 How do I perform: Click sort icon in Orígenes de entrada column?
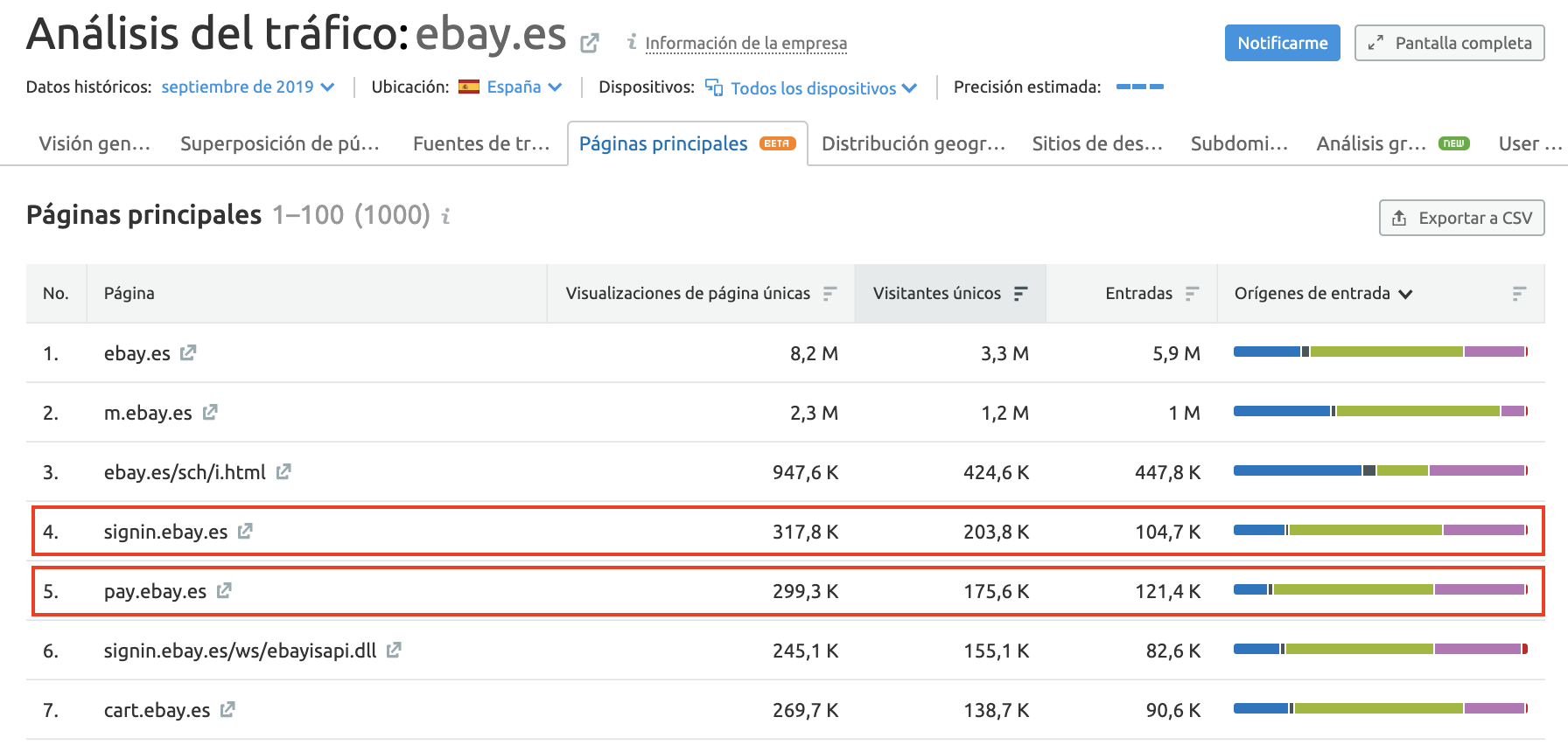1519,294
